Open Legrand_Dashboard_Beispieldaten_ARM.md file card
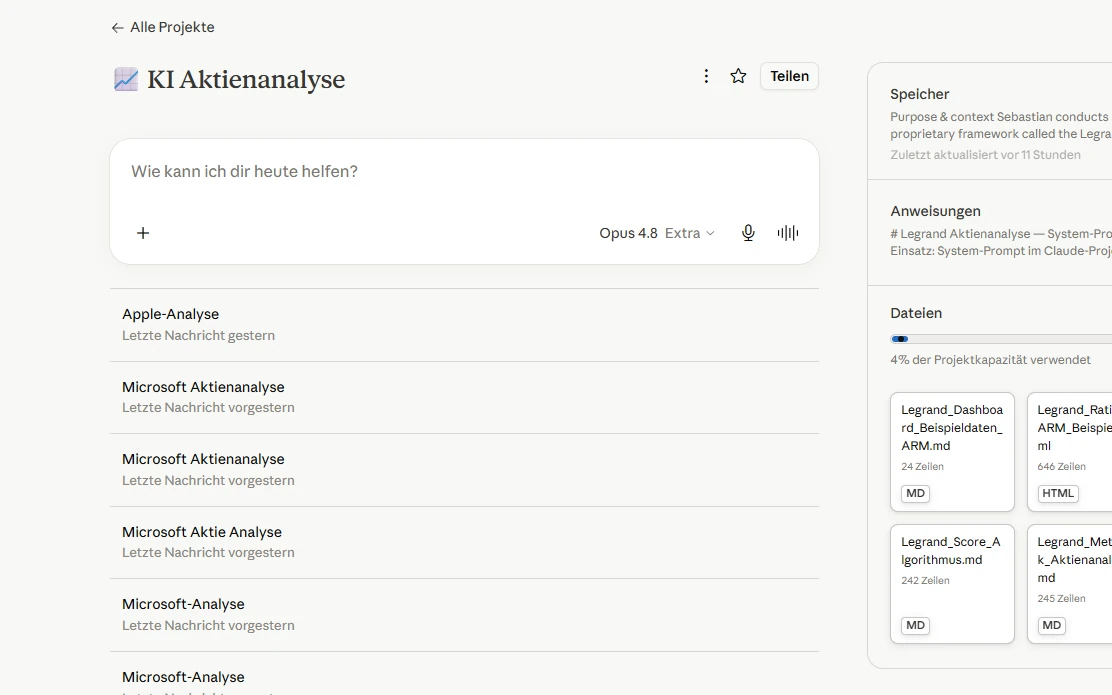Image resolution: width=1112 pixels, height=695 pixels. pyautogui.click(x=952, y=452)
